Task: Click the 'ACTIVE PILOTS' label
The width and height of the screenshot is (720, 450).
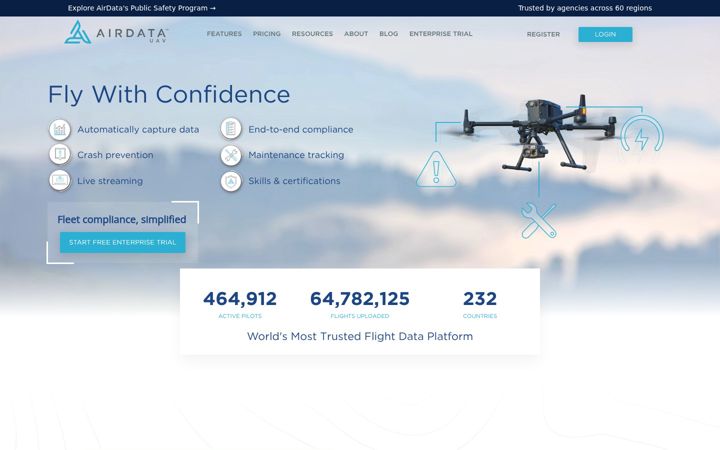Action: pos(240,316)
